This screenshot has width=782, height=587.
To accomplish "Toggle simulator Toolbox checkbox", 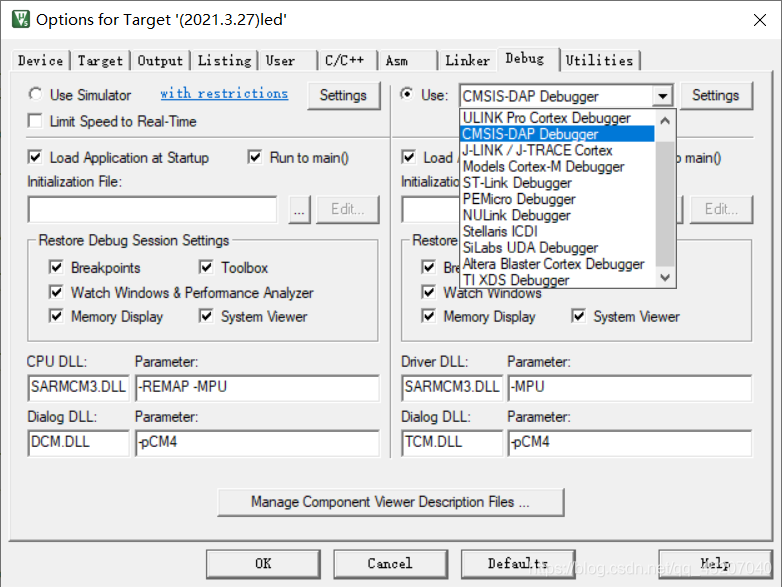I will [206, 267].
